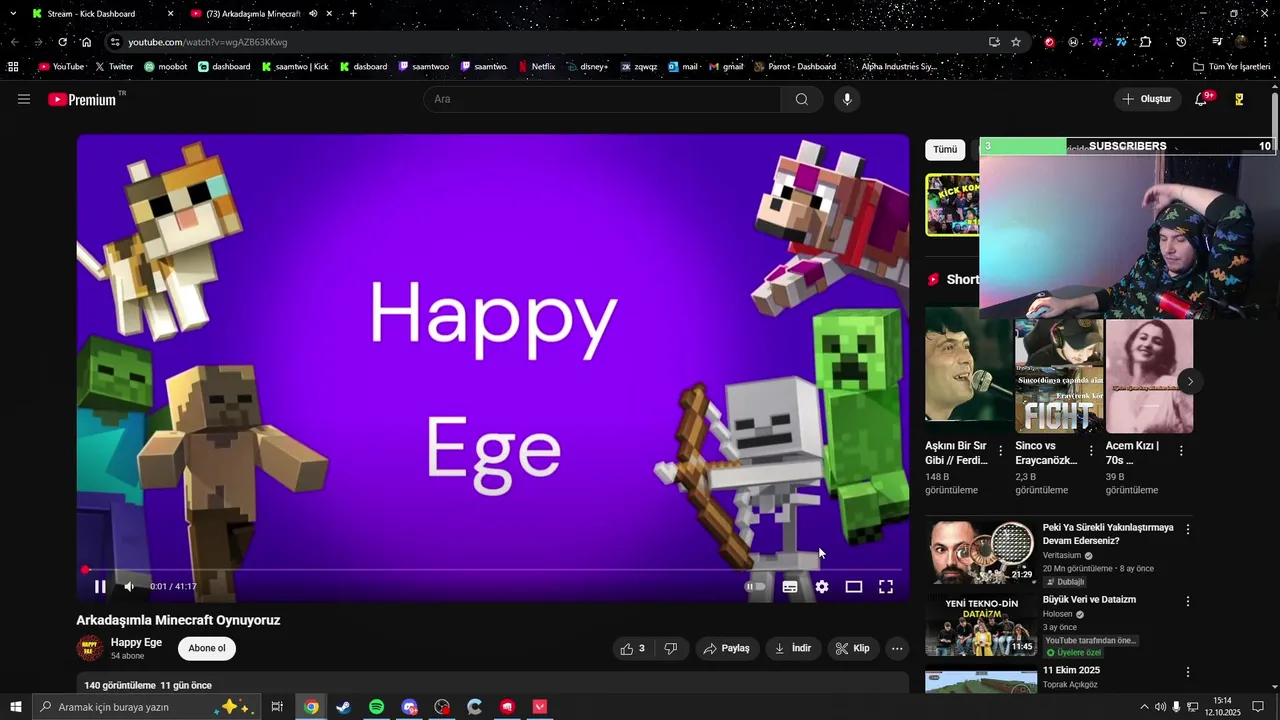This screenshot has height=720, width=1280.
Task: Mute the video player volume
Action: pyautogui.click(x=129, y=586)
